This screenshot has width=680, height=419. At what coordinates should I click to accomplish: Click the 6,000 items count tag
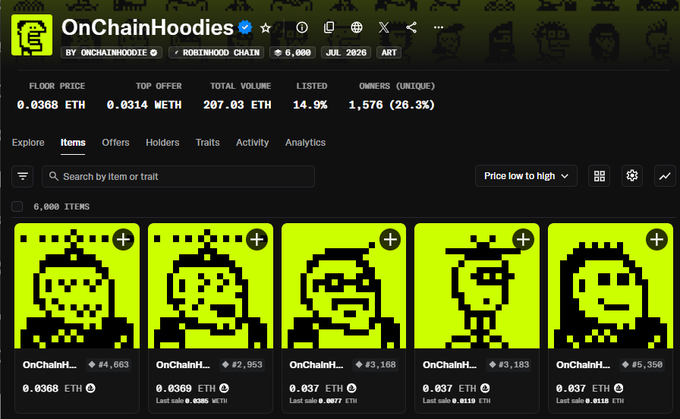293,52
